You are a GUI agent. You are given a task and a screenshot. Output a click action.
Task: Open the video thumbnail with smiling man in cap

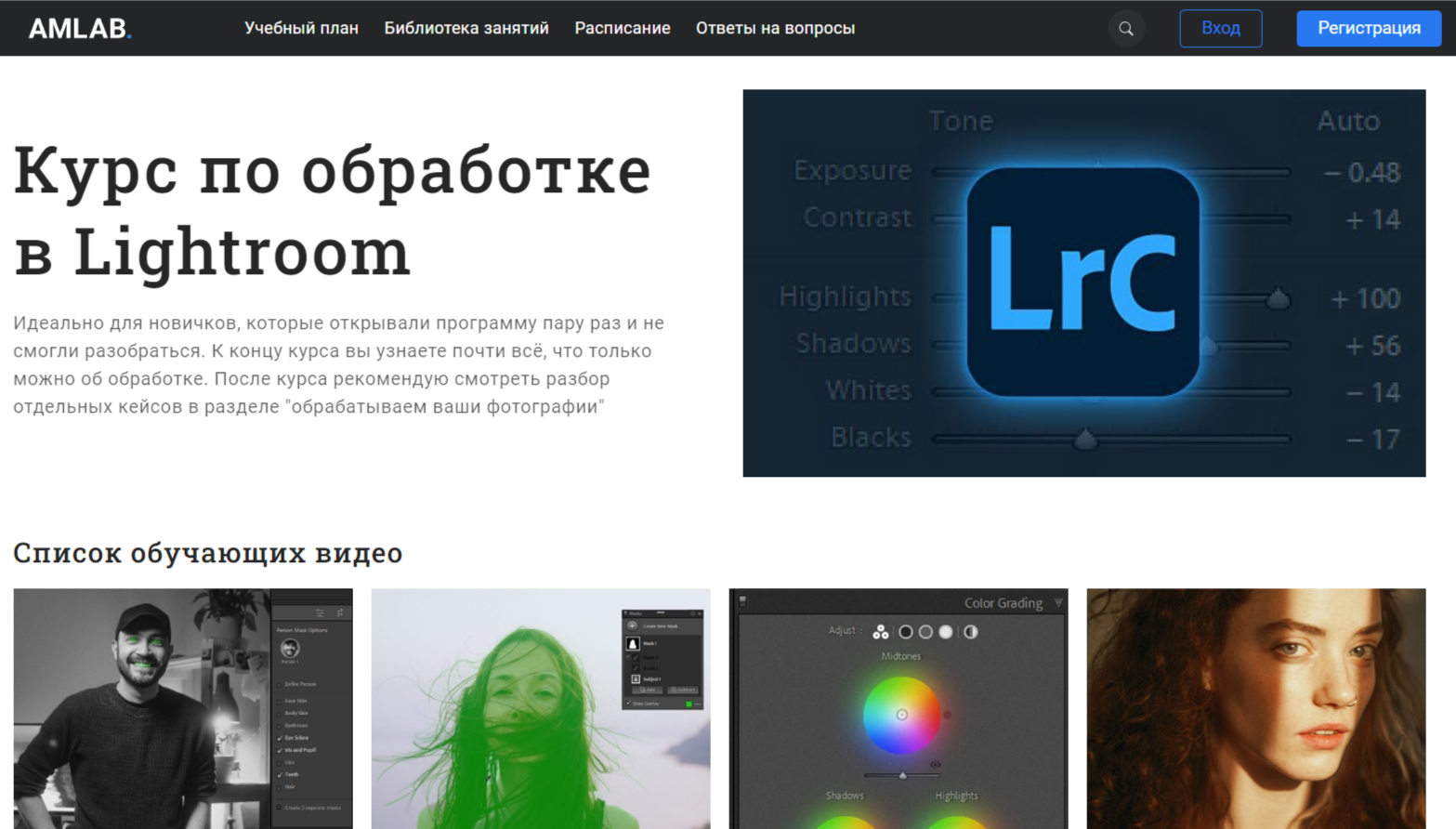(x=183, y=708)
